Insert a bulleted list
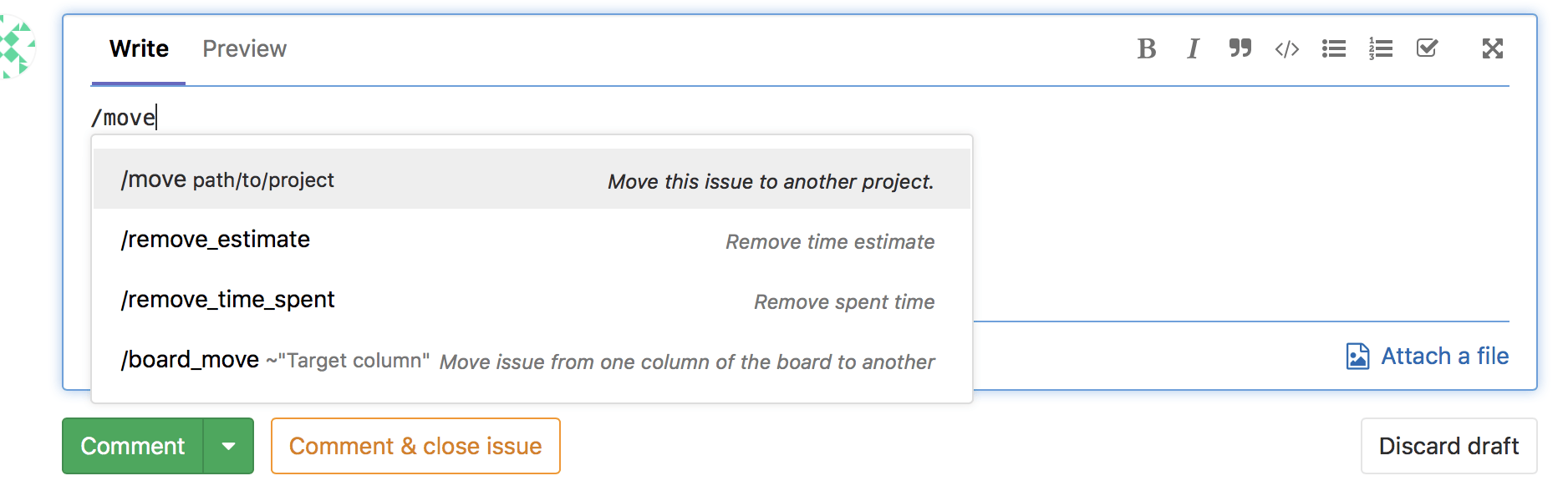Image resolution: width=1568 pixels, height=496 pixels. (1333, 48)
